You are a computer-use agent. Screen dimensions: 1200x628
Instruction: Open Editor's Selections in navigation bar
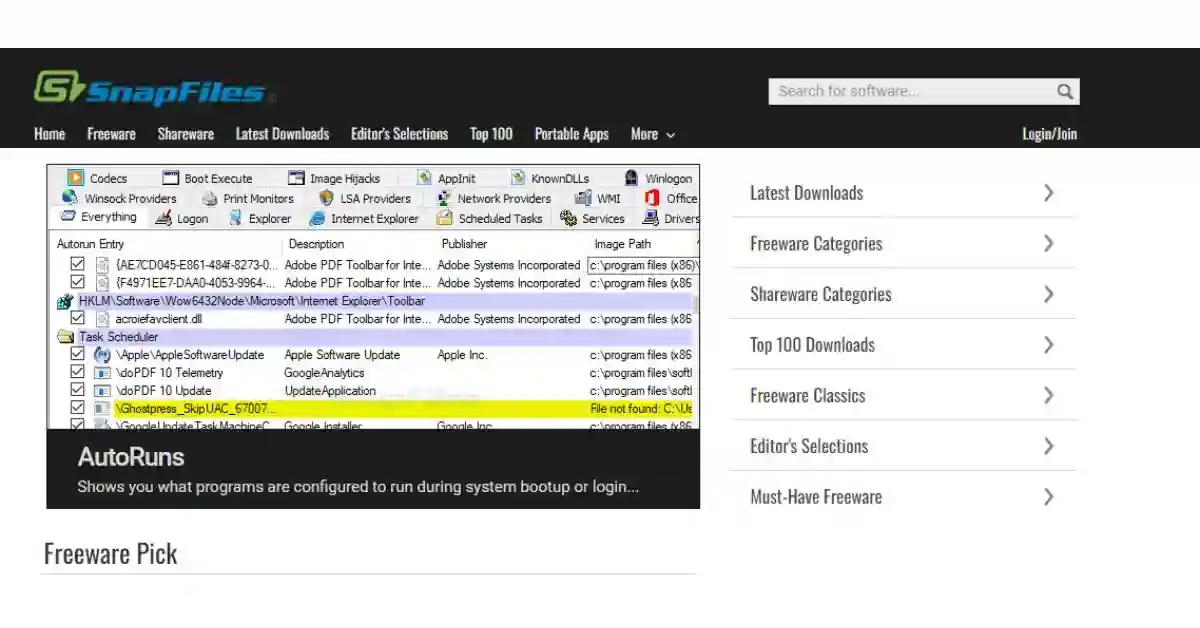pos(399,134)
